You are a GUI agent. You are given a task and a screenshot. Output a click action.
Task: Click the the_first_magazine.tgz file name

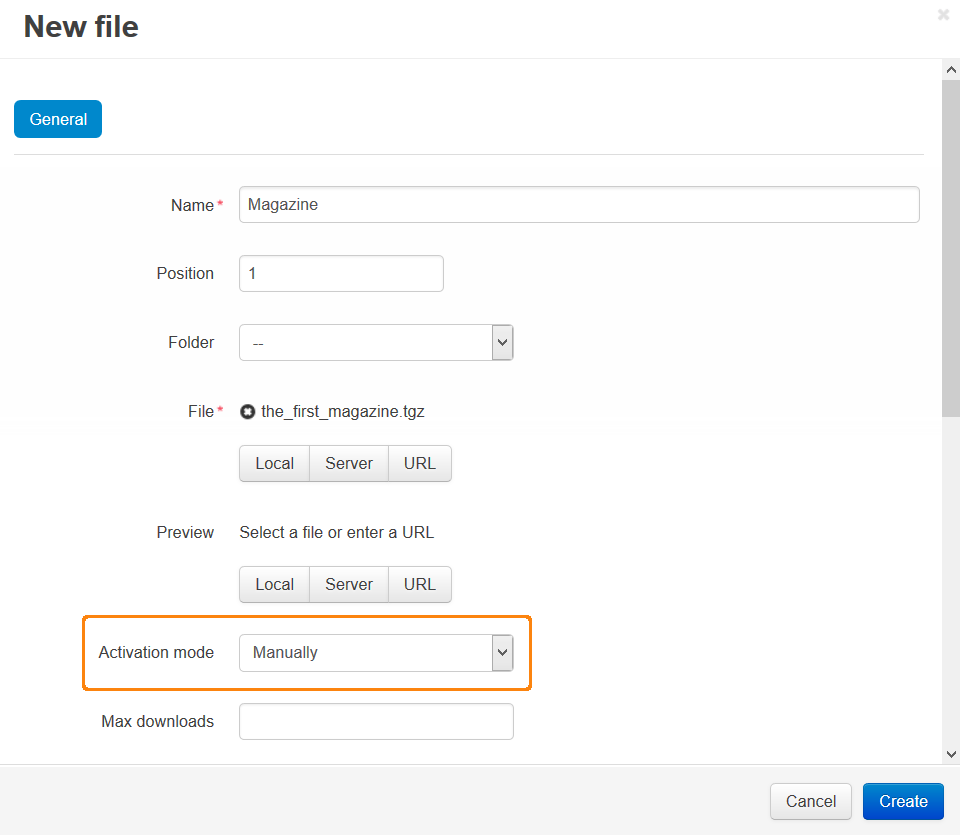pyautogui.click(x=343, y=411)
